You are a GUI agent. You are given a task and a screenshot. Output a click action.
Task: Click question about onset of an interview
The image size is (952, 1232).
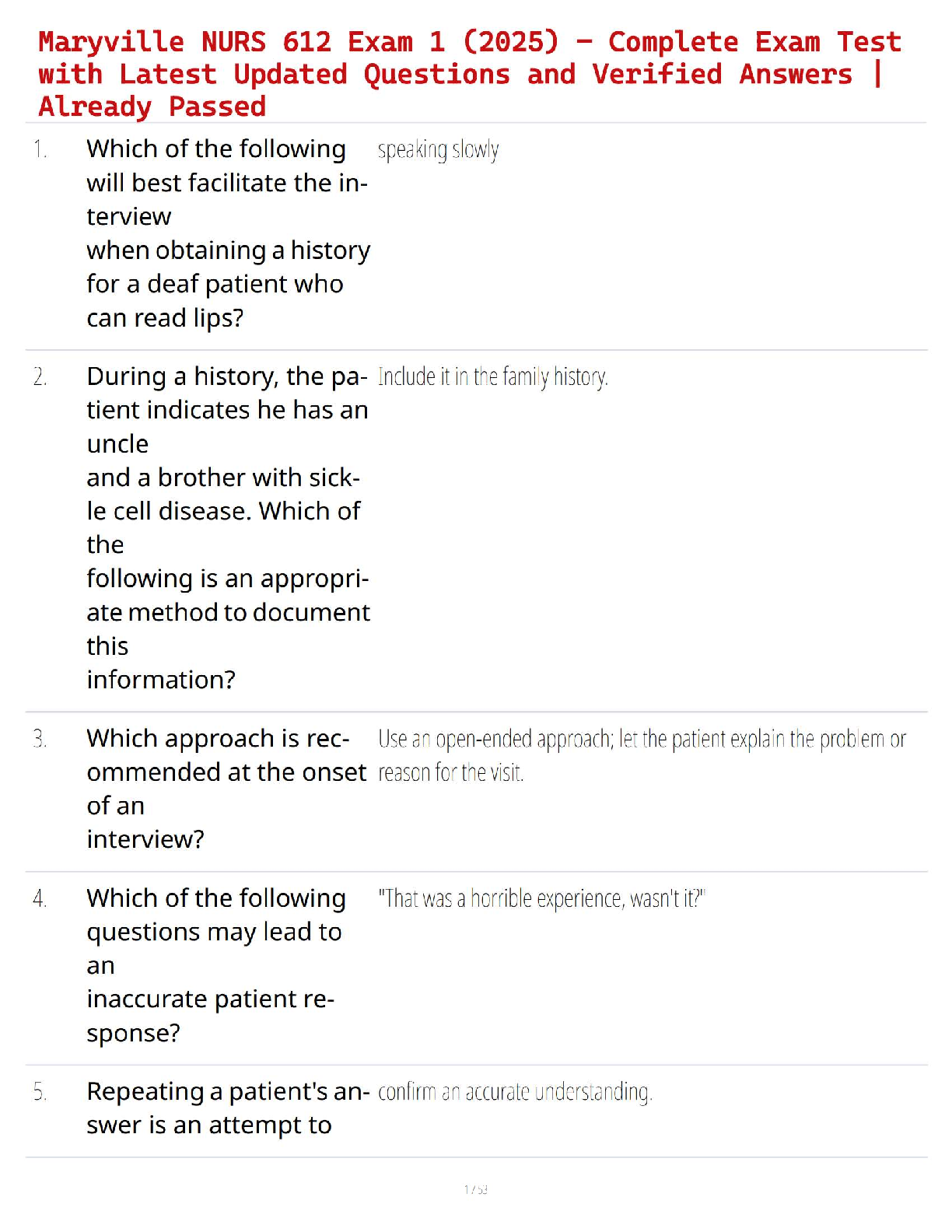click(226, 789)
